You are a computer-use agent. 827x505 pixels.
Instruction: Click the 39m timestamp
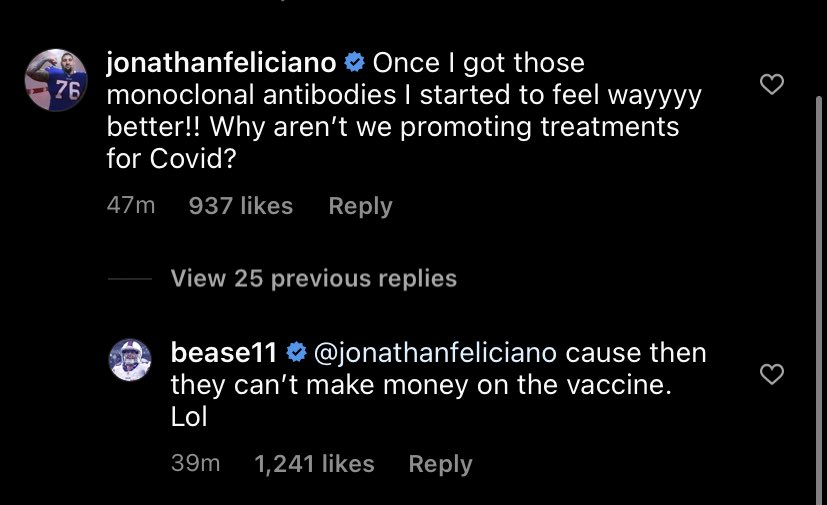(x=196, y=463)
